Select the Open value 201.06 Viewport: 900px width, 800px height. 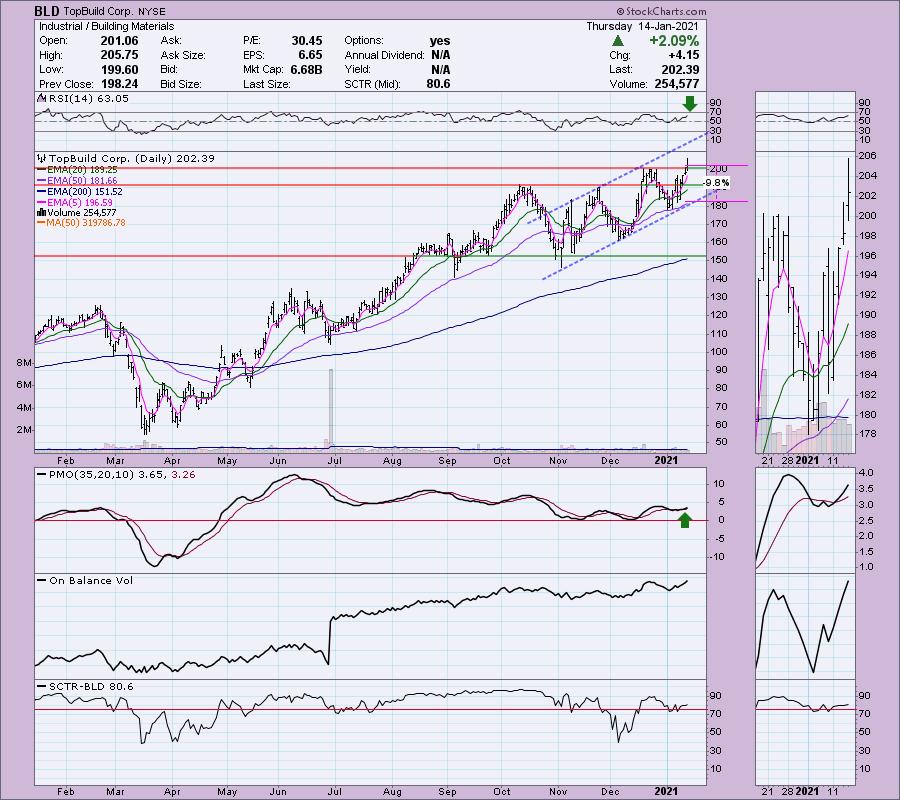pos(119,41)
